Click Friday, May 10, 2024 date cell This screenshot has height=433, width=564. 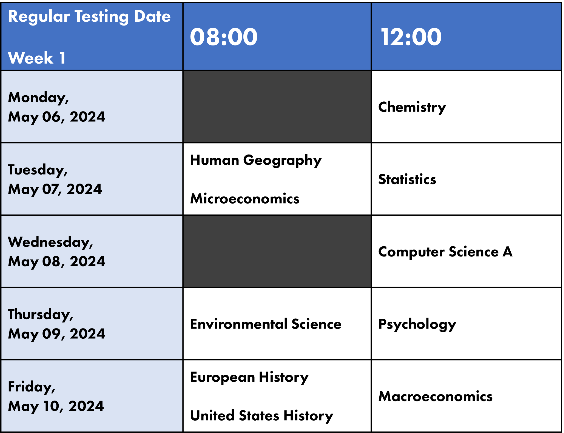[92, 396]
